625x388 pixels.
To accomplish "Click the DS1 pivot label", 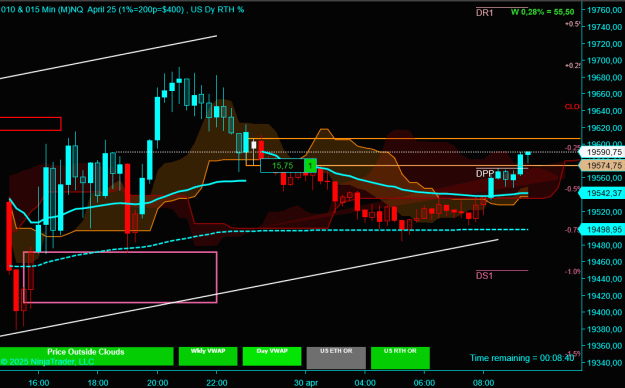I will (484, 276).
